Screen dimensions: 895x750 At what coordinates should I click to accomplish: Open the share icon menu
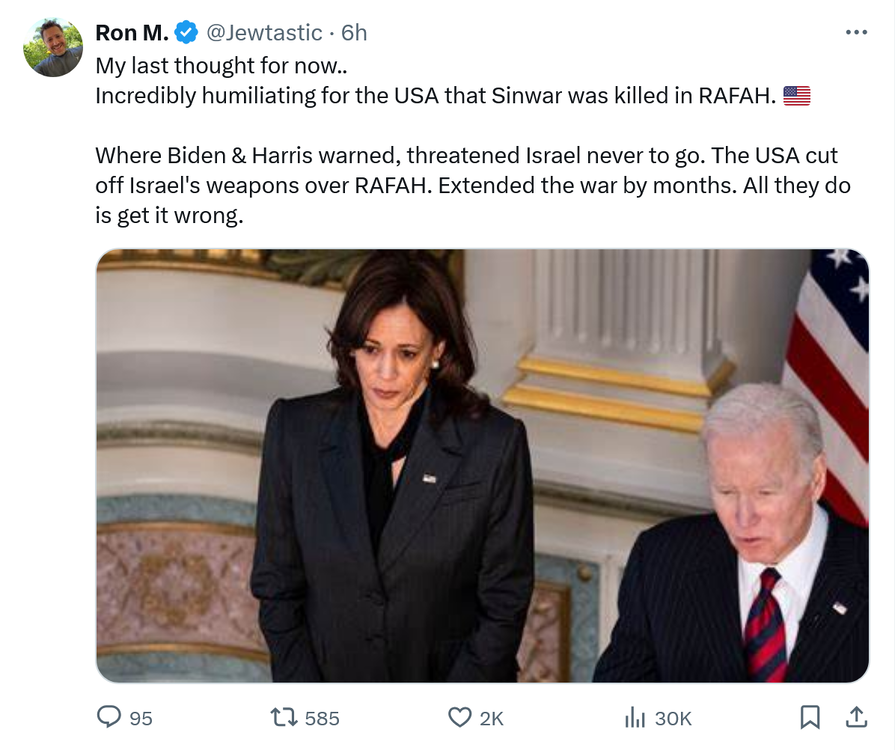856,717
